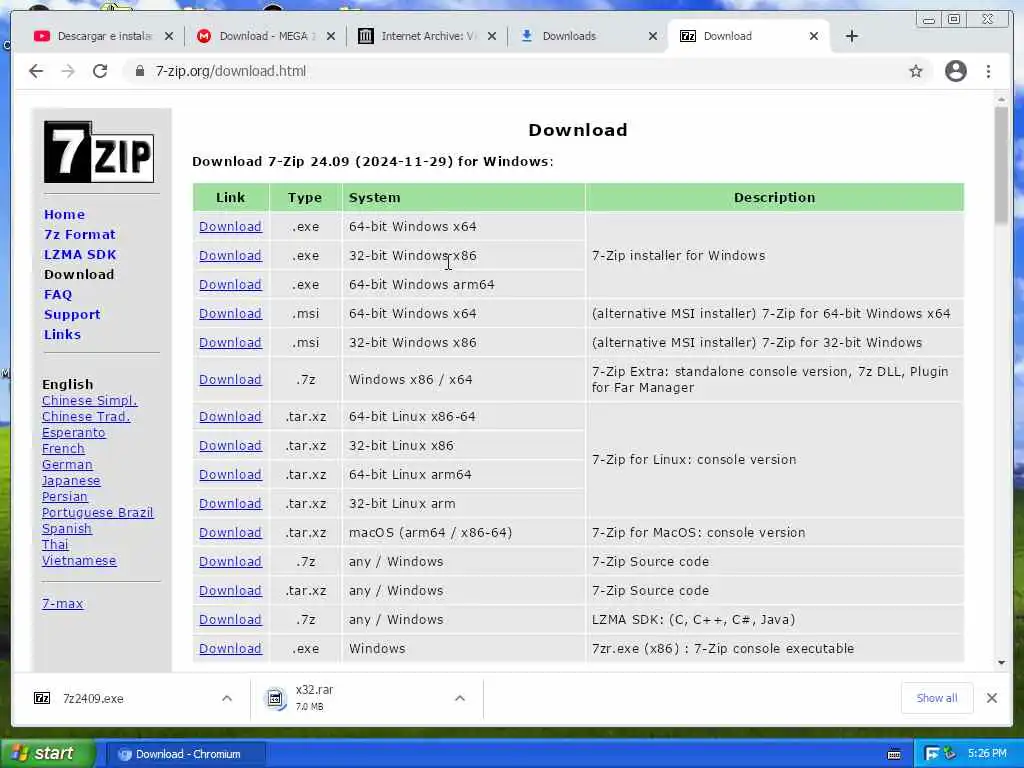Switch site language to French
The height and width of the screenshot is (768, 1024).
(63, 449)
